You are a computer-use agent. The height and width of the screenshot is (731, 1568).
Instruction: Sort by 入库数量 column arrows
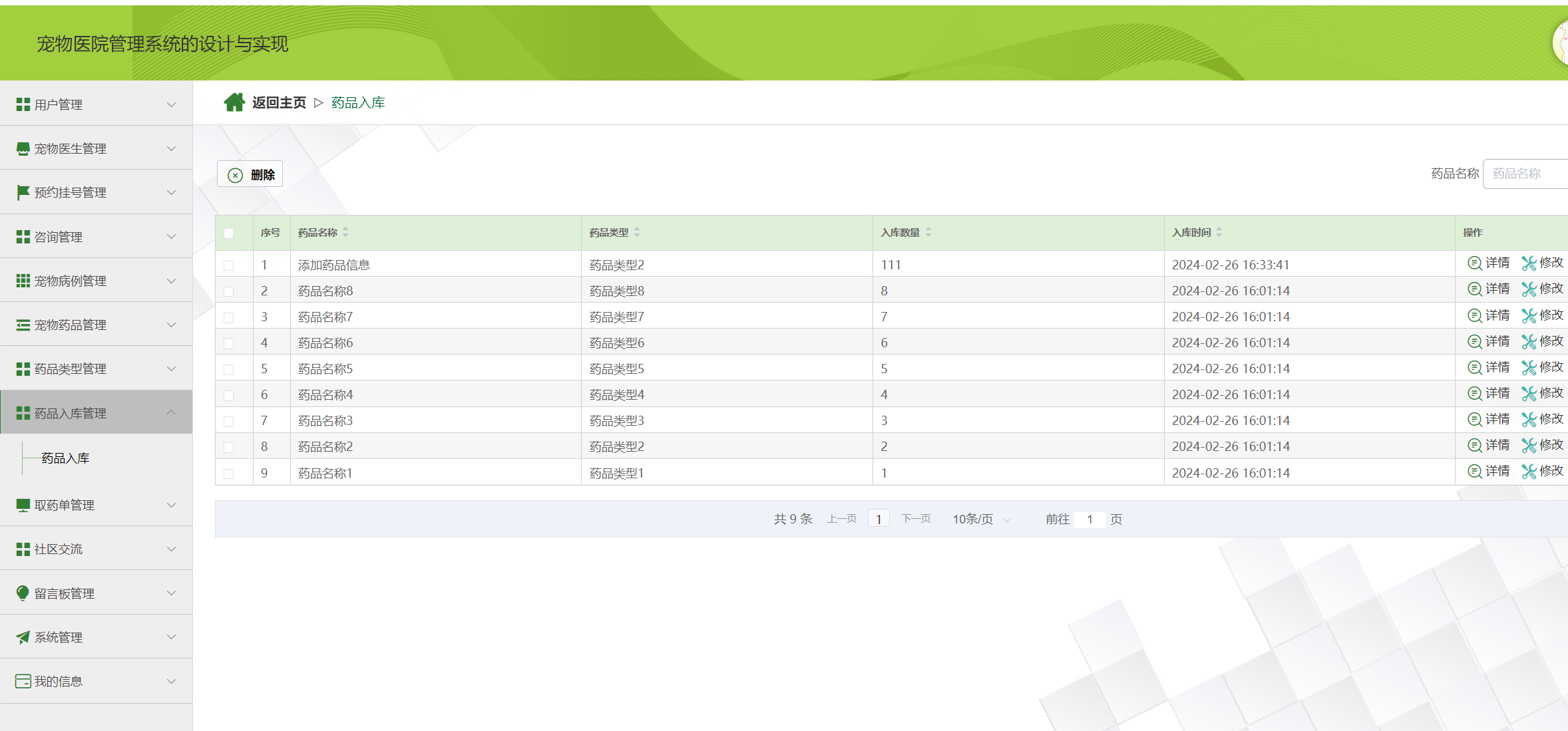tap(928, 232)
